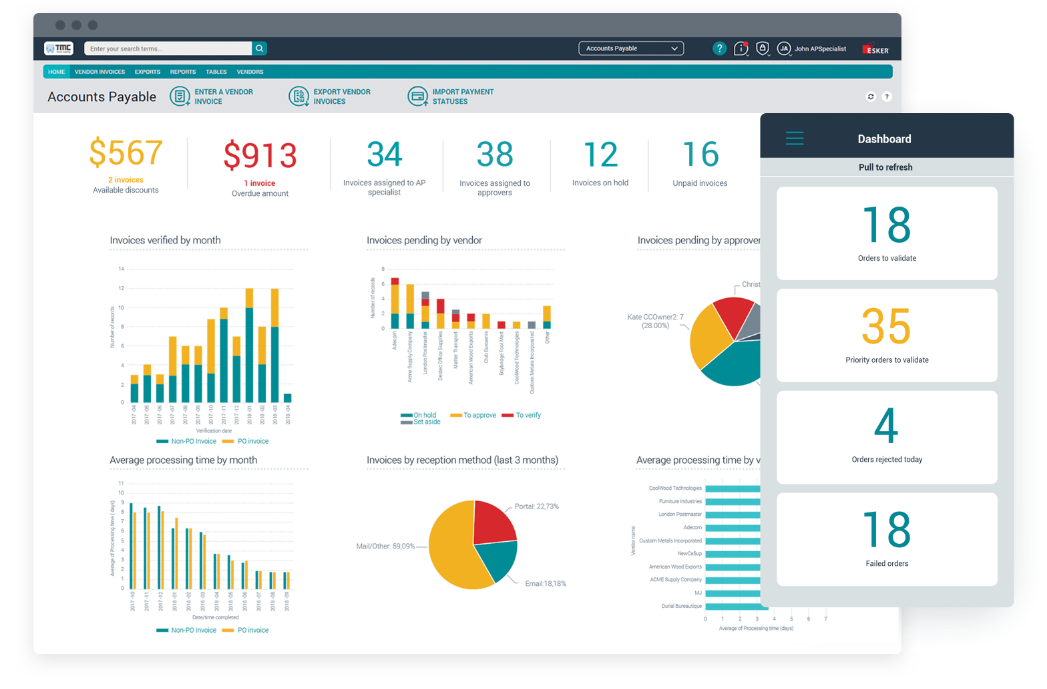Select the Enter a Vendor Invoice icon

click(181, 95)
